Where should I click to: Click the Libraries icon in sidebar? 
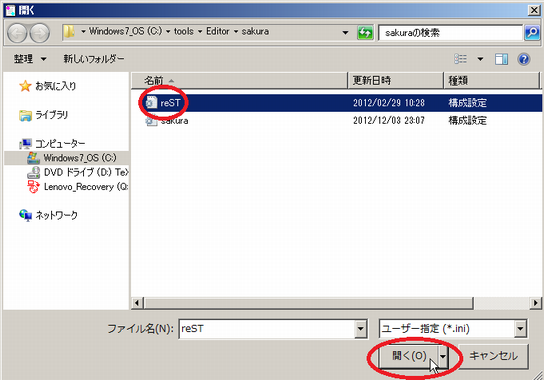pyautogui.click(x=25, y=115)
